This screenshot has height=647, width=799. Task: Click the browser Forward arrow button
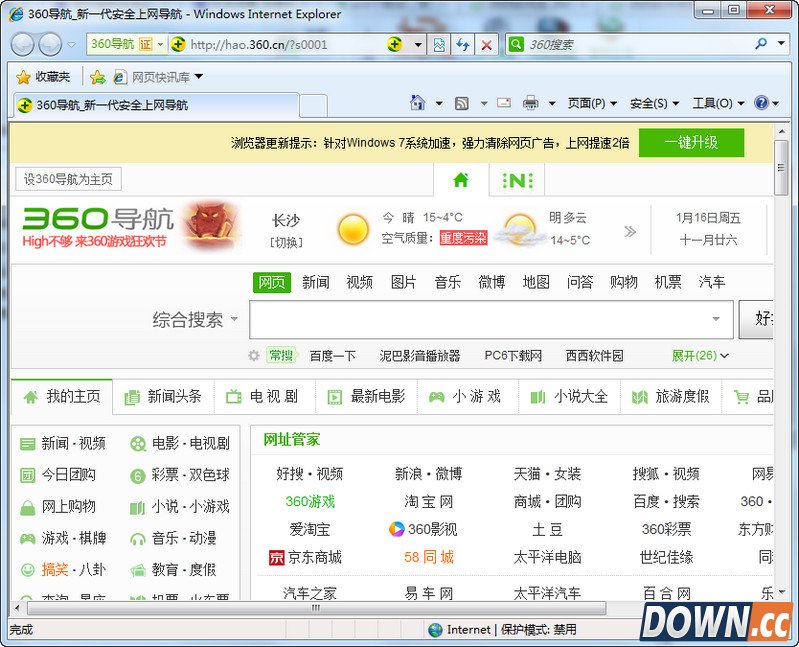(x=50, y=44)
